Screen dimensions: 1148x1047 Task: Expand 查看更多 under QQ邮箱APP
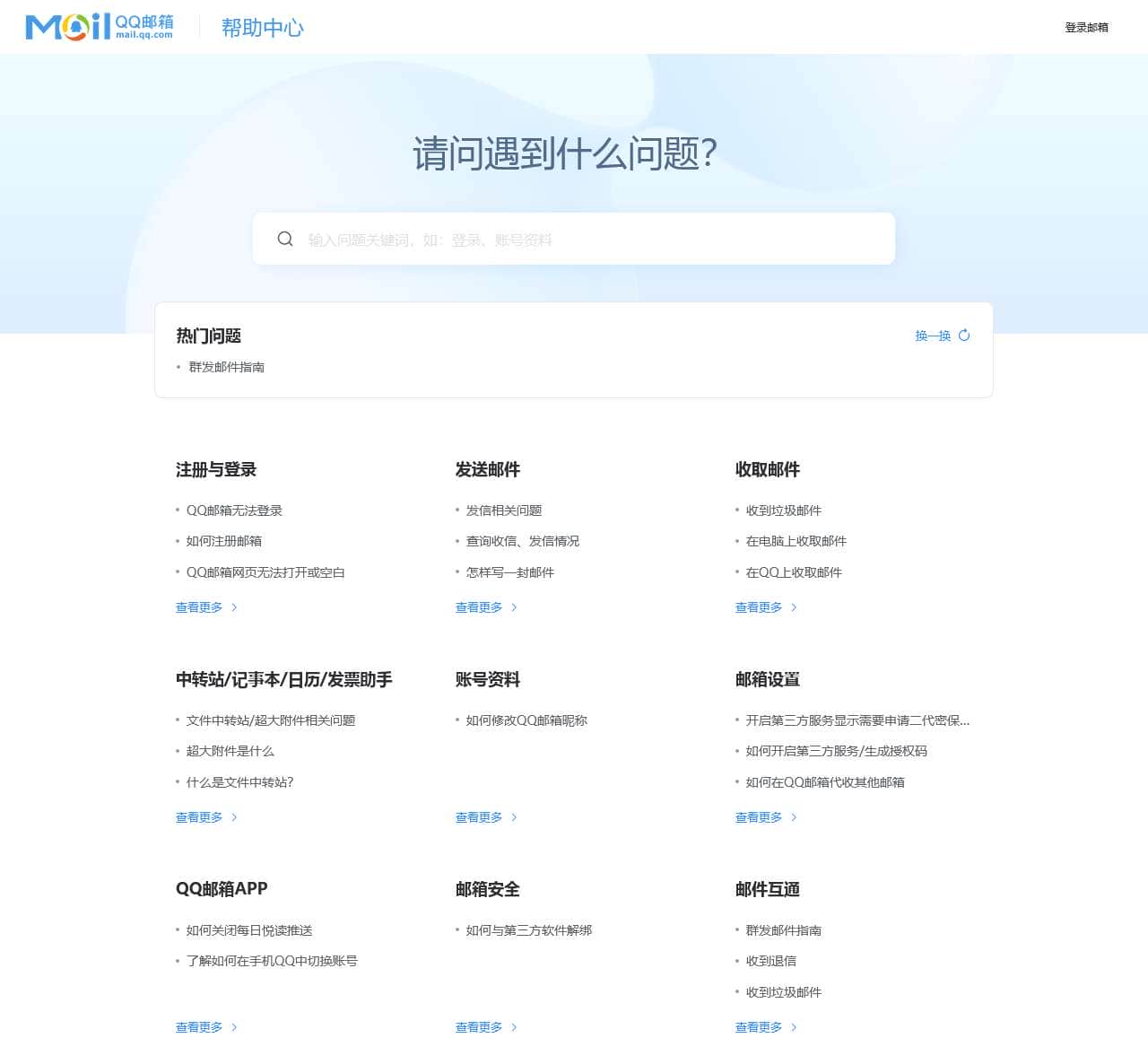[199, 1027]
